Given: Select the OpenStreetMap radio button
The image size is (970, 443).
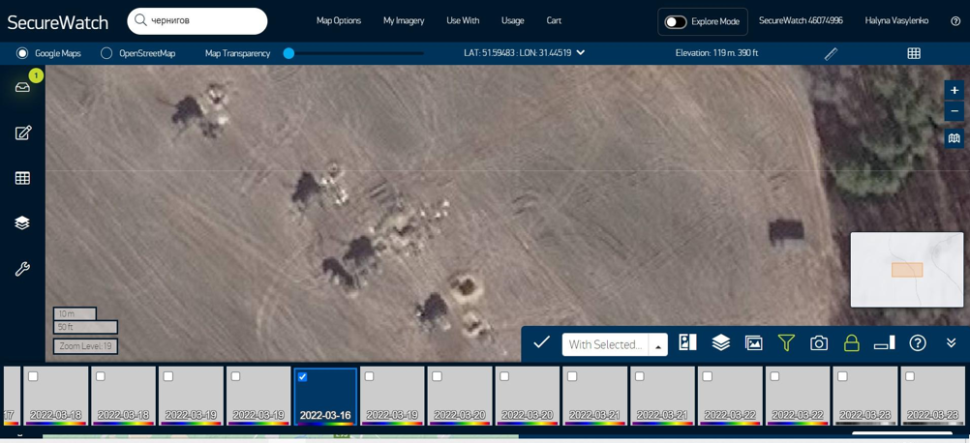Looking at the screenshot, I should [x=107, y=53].
